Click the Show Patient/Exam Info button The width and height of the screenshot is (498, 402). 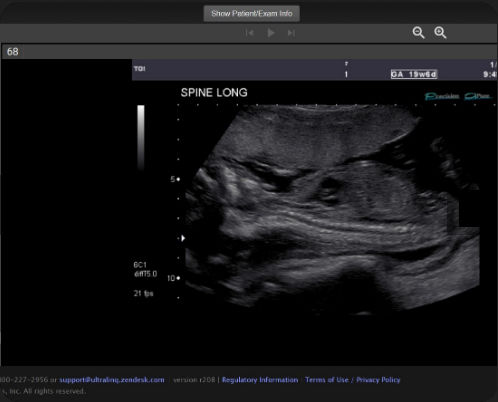click(x=252, y=14)
